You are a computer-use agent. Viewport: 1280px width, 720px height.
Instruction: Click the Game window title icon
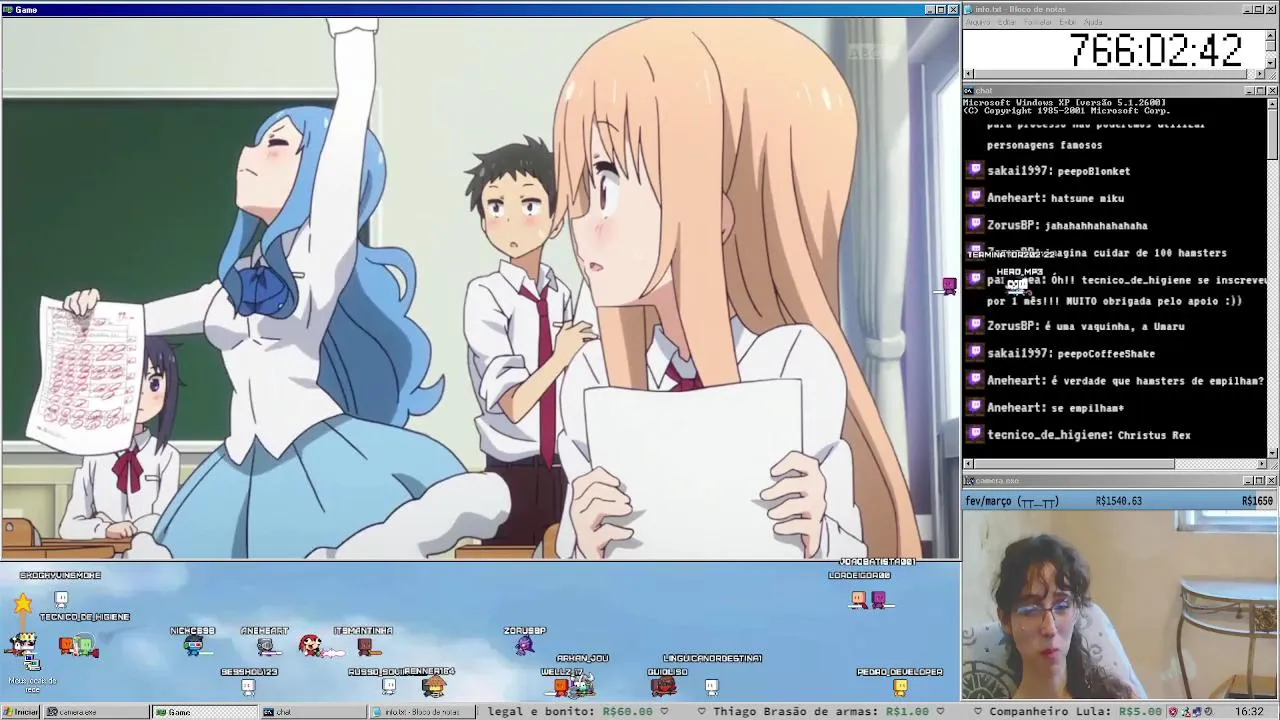[x=8, y=9]
